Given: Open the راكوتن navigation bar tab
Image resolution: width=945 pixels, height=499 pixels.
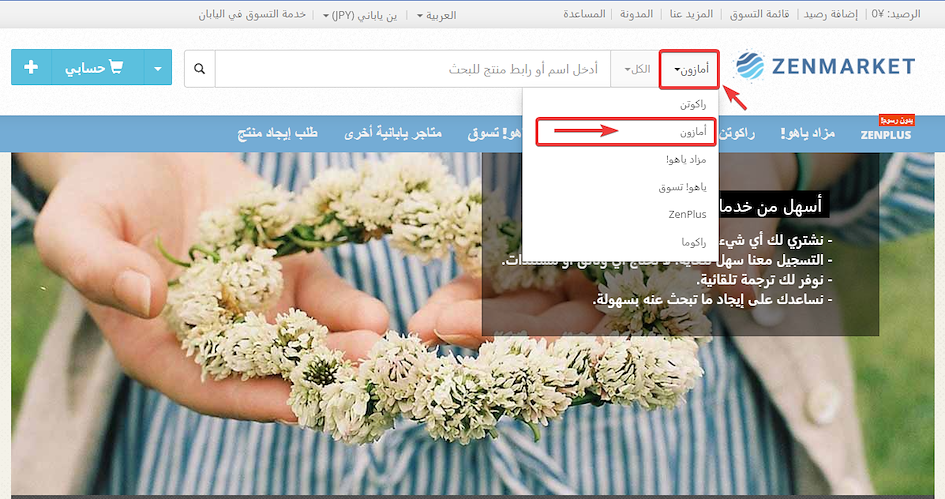Looking at the screenshot, I should click(x=736, y=133).
